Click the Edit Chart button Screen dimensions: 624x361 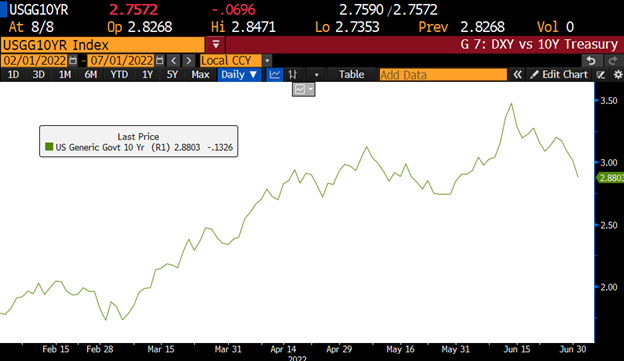(559, 75)
